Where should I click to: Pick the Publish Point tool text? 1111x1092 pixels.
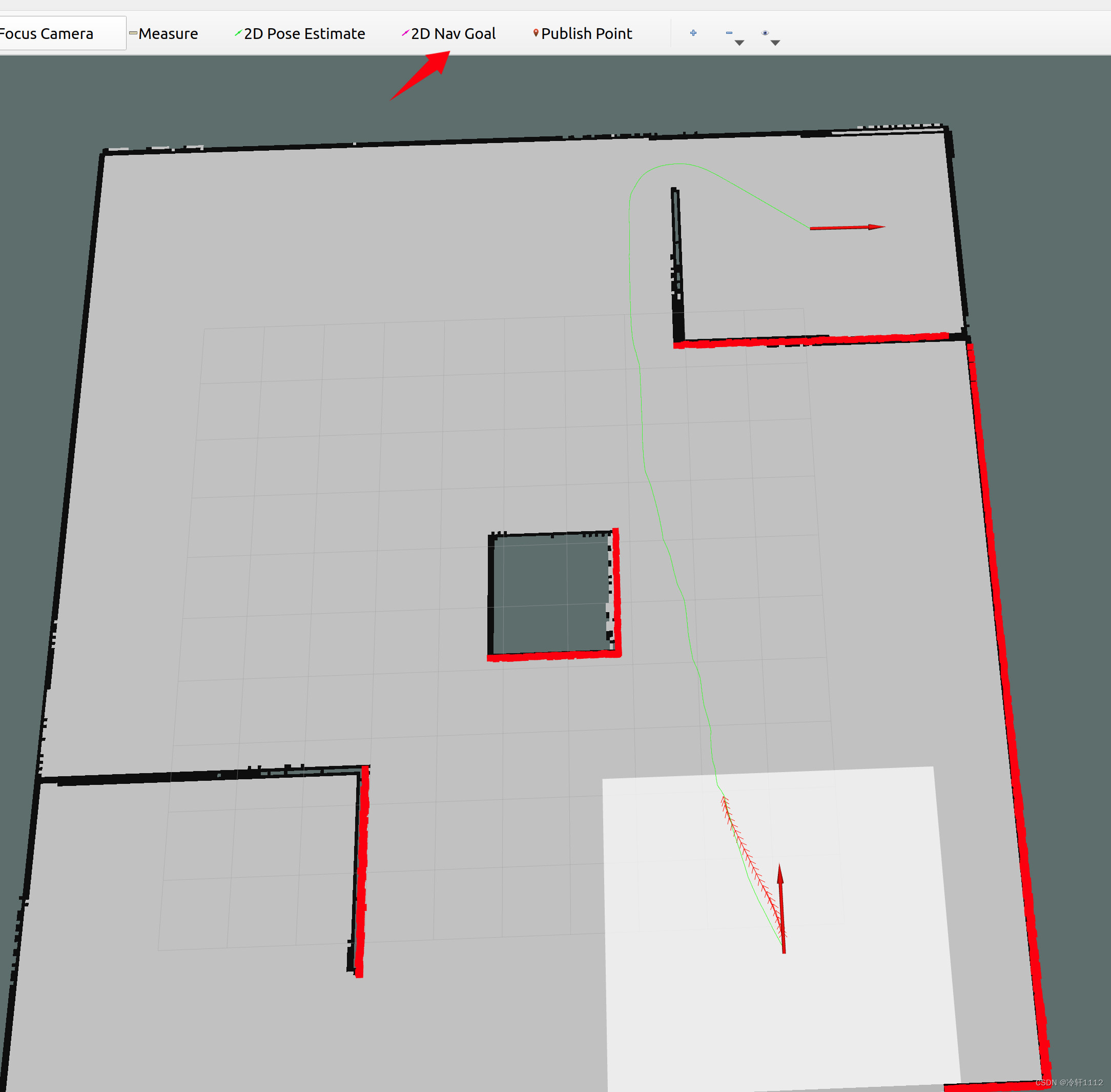point(586,34)
